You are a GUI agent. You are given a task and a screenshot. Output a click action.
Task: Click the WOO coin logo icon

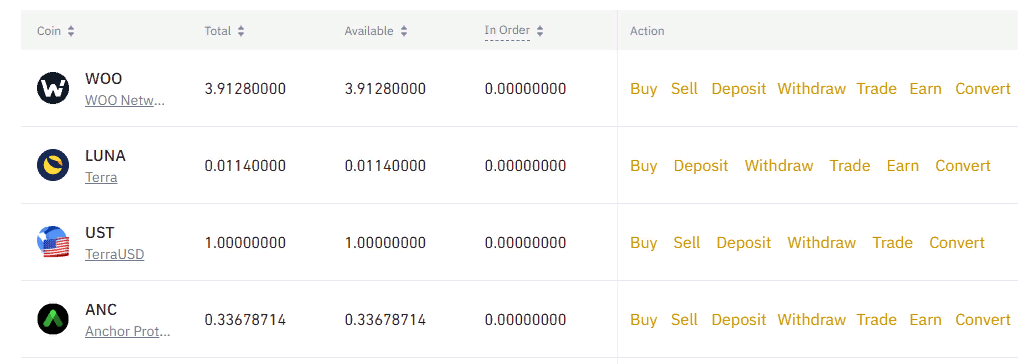click(x=53, y=89)
